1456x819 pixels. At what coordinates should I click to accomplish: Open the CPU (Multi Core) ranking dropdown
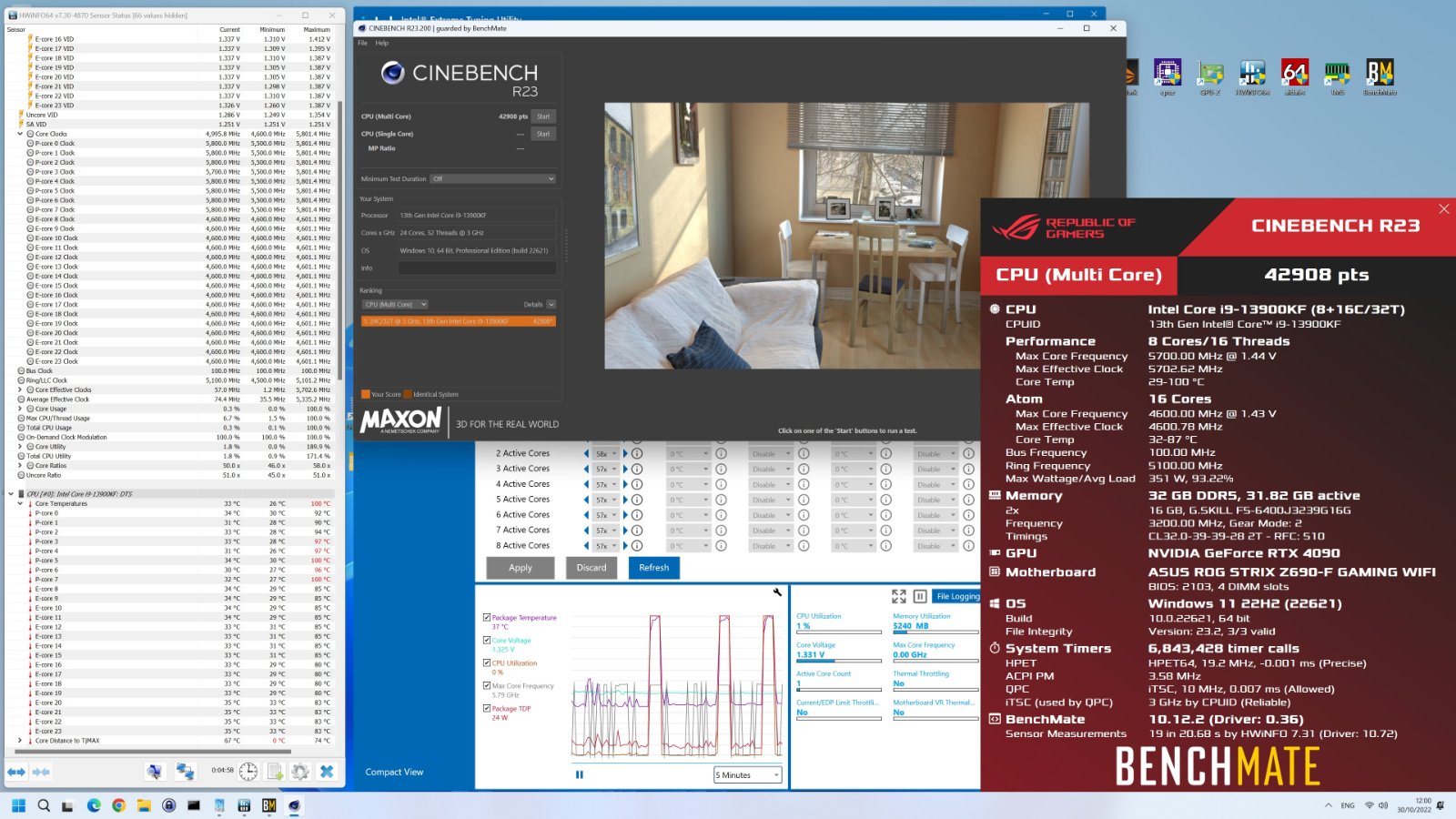[x=395, y=305]
